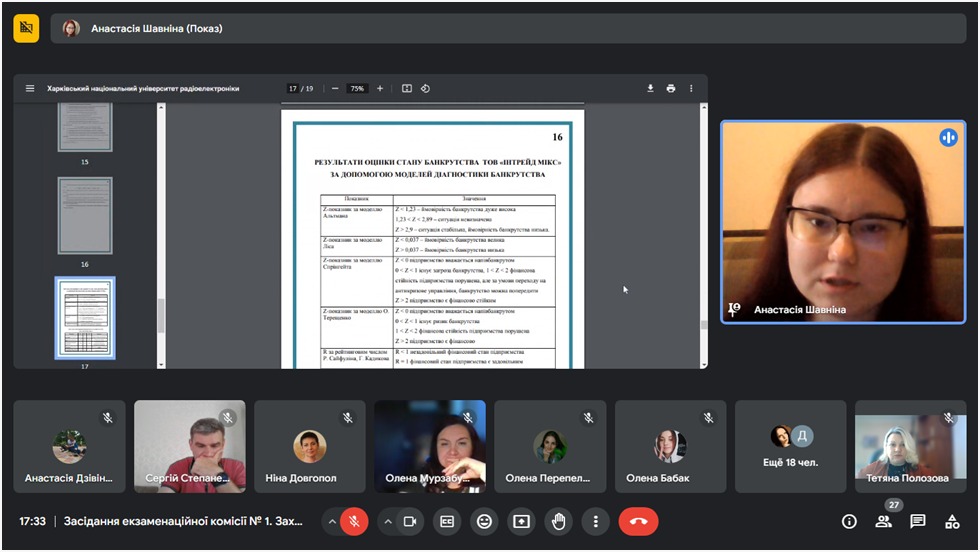
Task: Expand audio settings chevron beside the microphone
Action: click(x=330, y=521)
